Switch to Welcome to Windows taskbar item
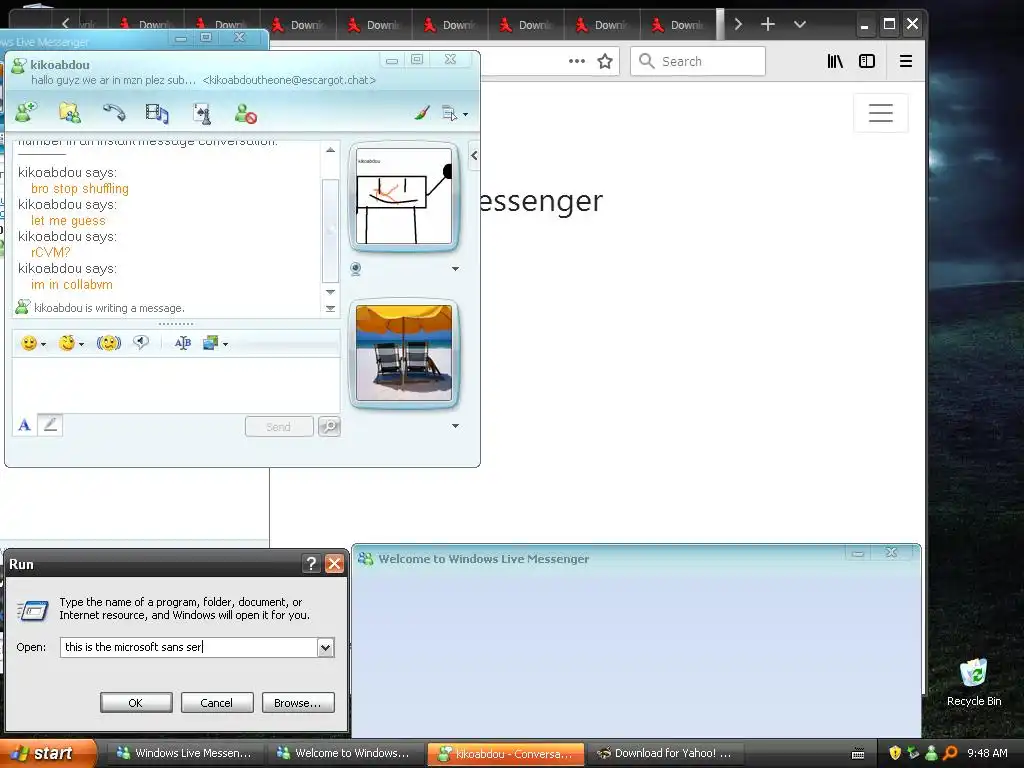This screenshot has width=1024, height=768. pos(344,753)
